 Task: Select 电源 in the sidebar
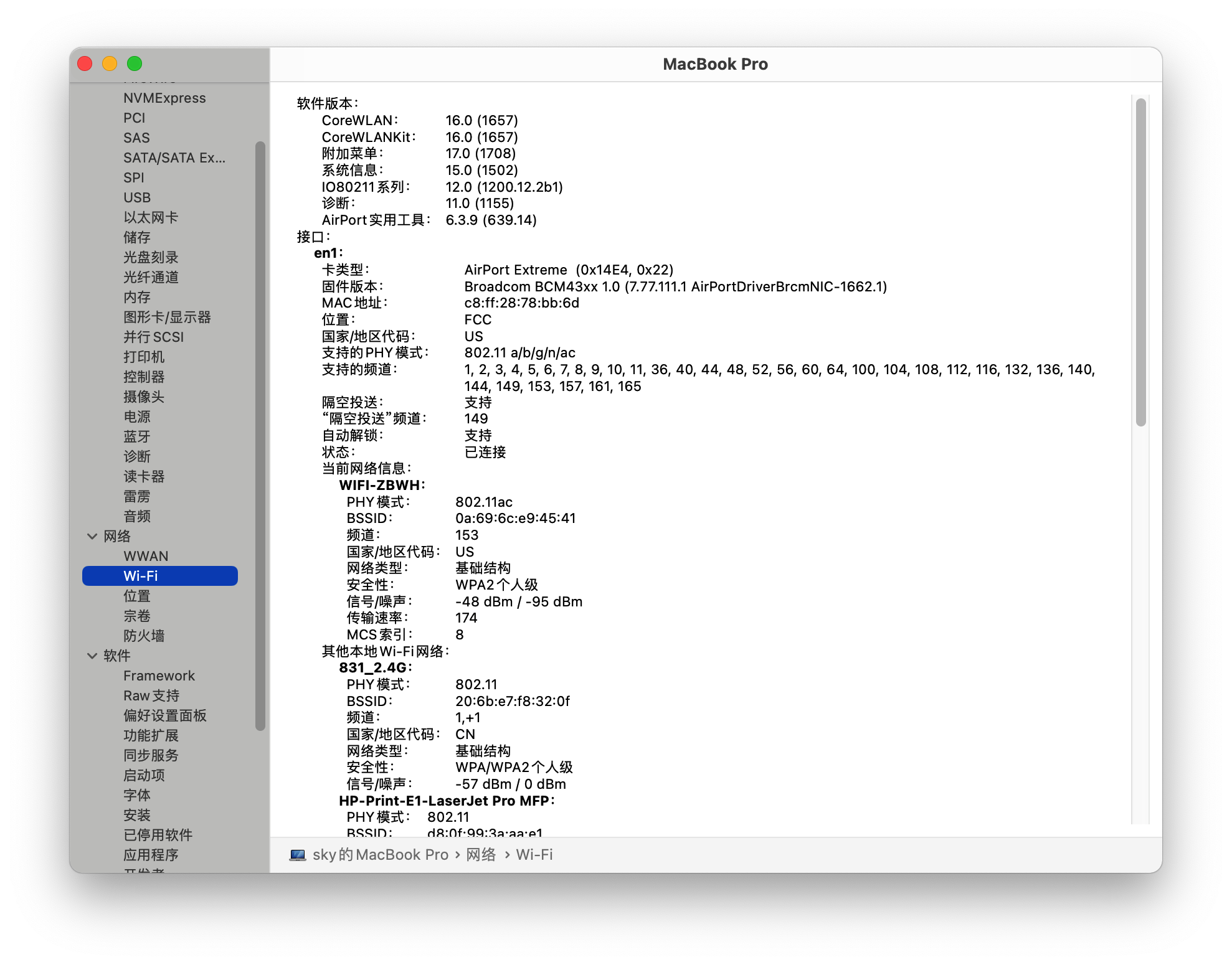[137, 417]
